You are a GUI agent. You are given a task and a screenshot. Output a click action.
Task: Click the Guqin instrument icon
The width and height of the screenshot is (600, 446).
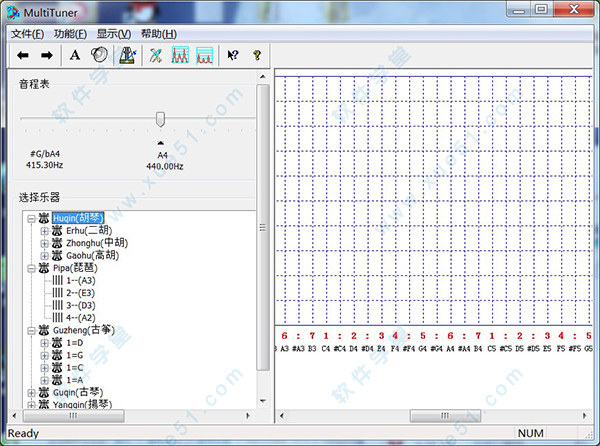click(x=44, y=392)
